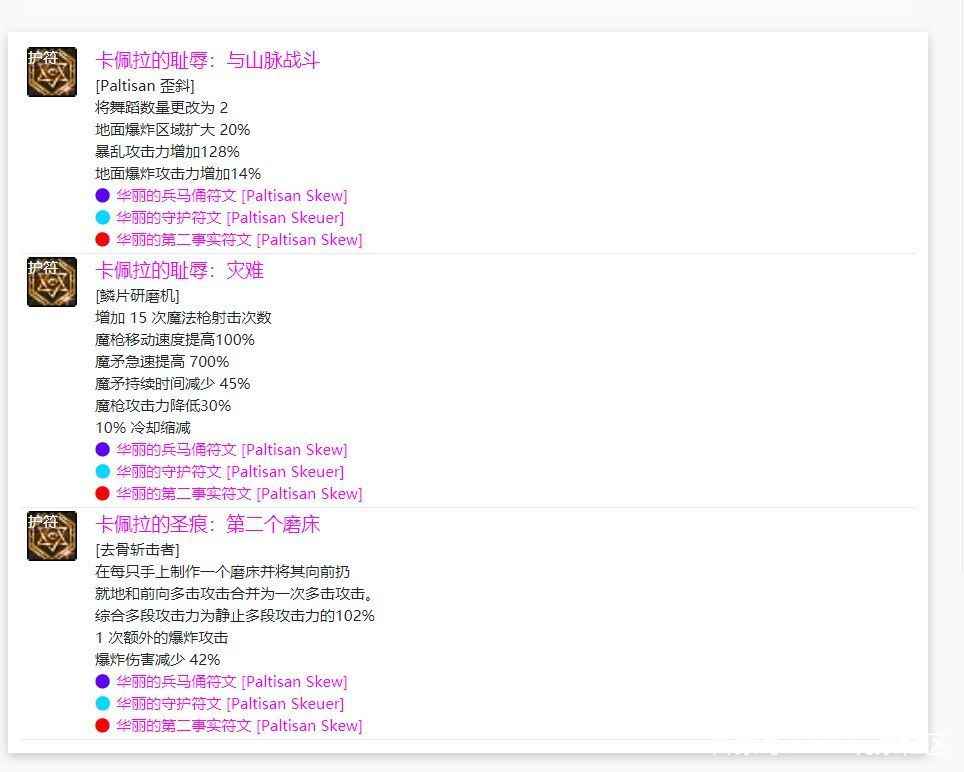Click the line 地面爆炸攻击力增加14%
The height and width of the screenshot is (772, 964).
tap(178, 174)
